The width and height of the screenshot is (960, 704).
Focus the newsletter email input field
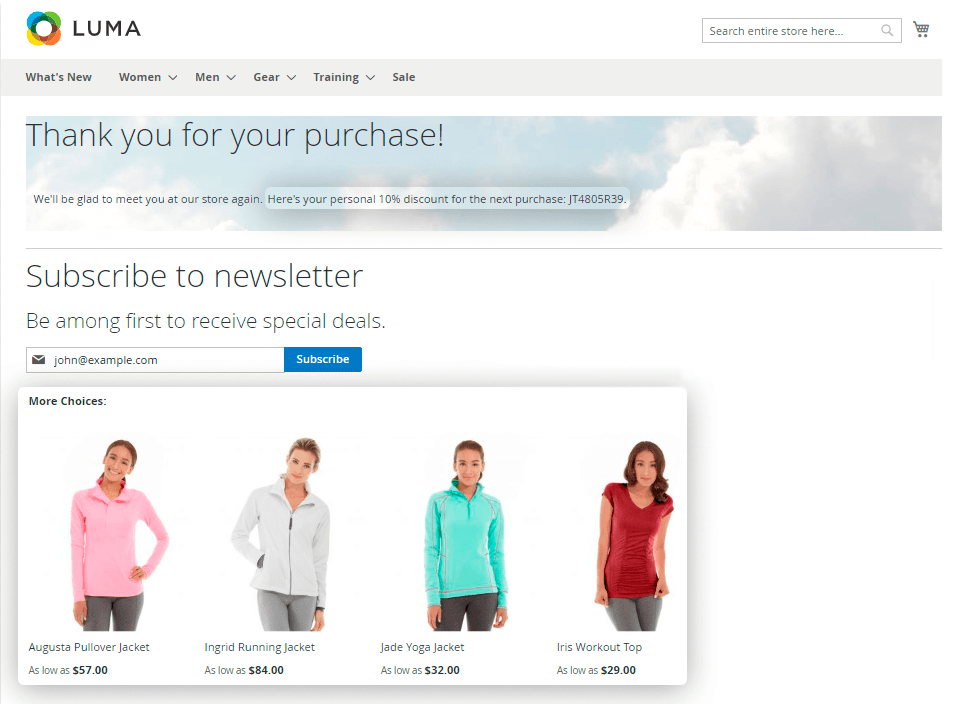click(155, 360)
